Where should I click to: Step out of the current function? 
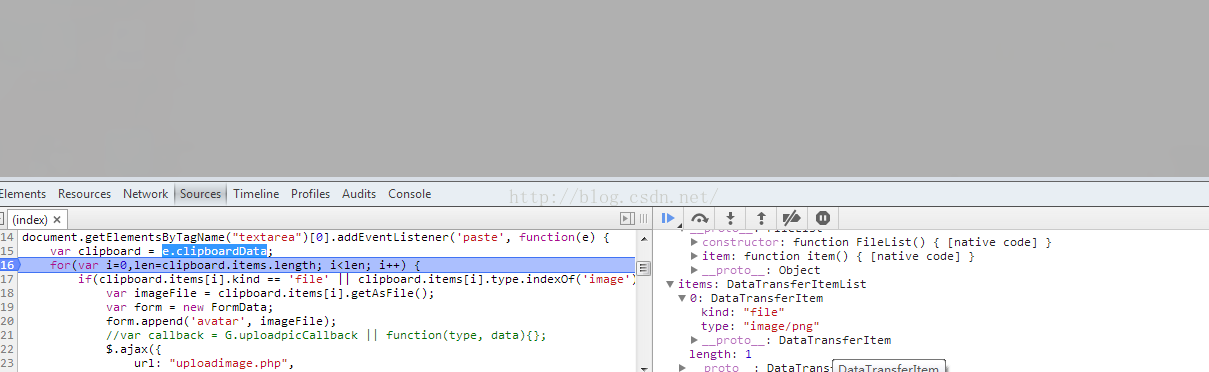[x=761, y=217]
